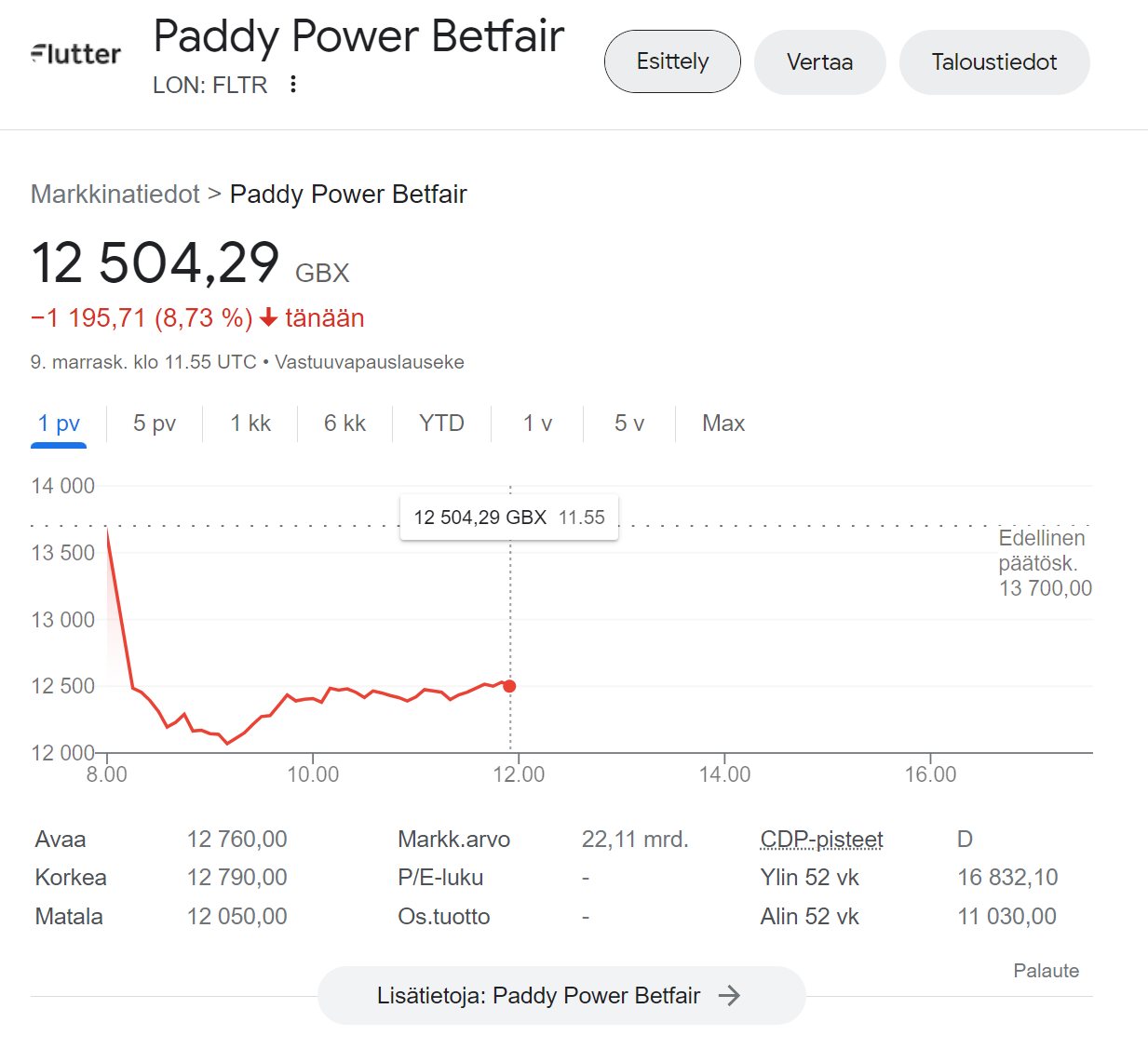Click the CDP-pisteet label

click(821, 840)
